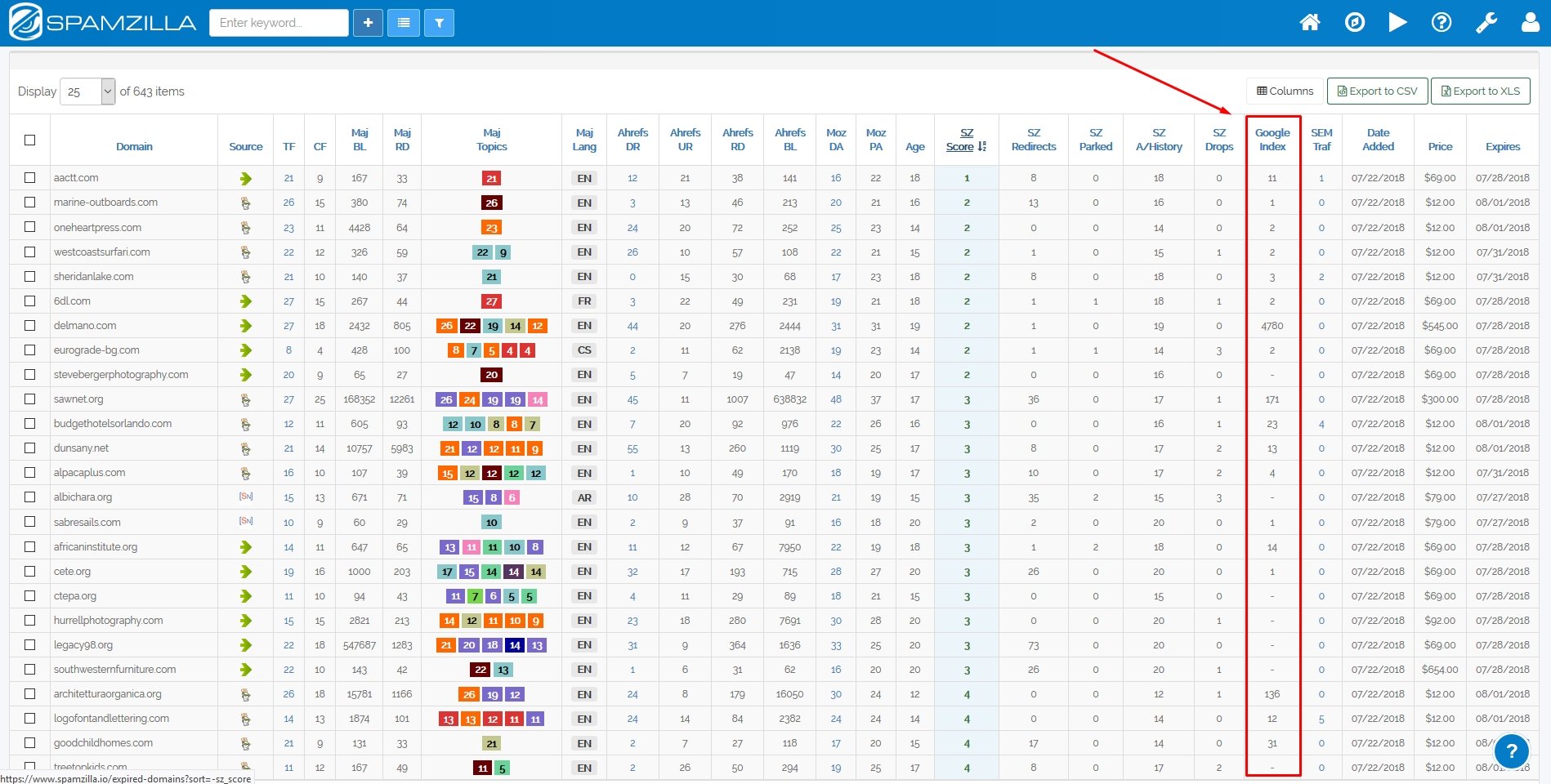Sort by Domain column header
The height and width of the screenshot is (784, 1551).
pyautogui.click(x=134, y=147)
